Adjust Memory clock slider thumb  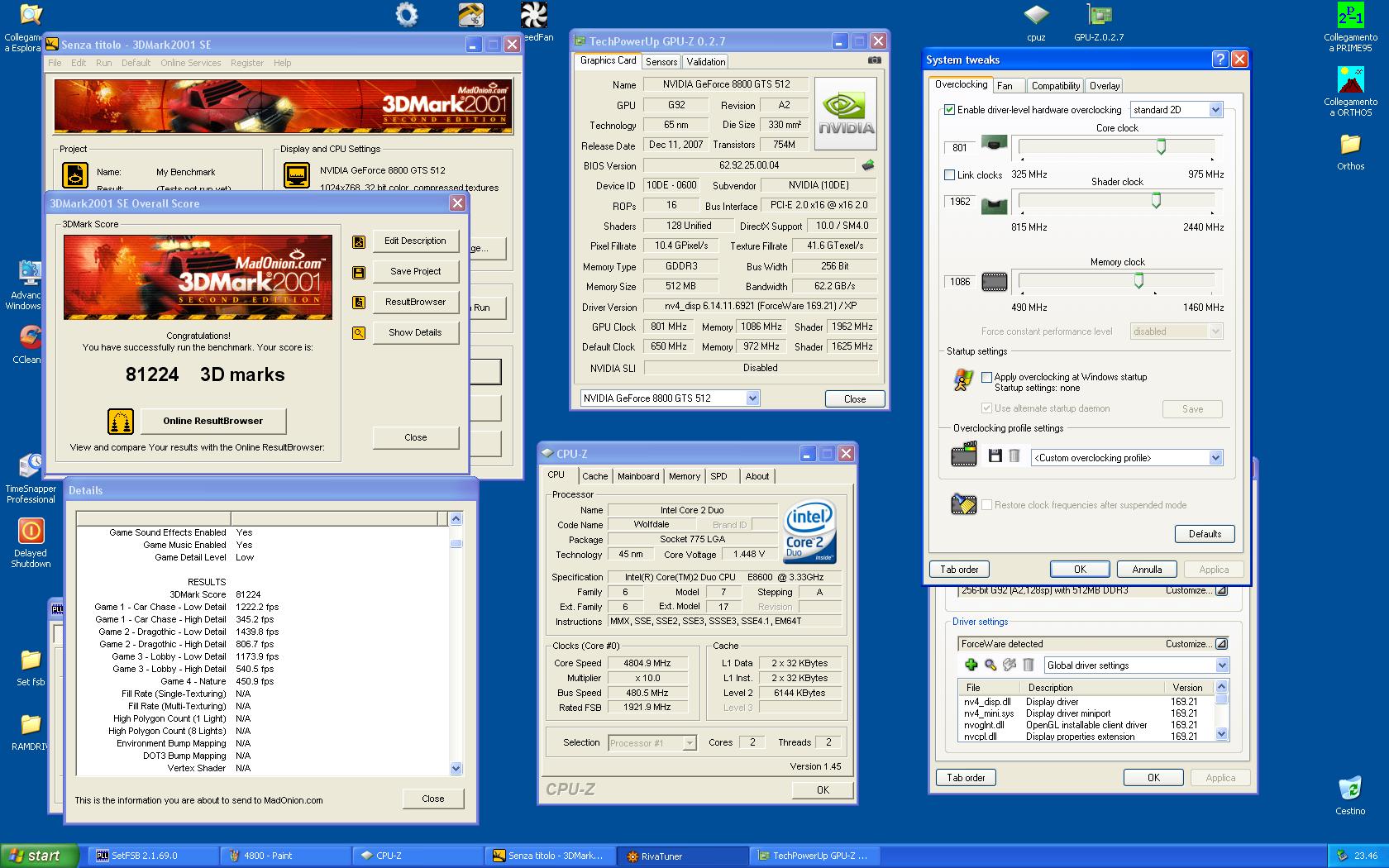1138,281
